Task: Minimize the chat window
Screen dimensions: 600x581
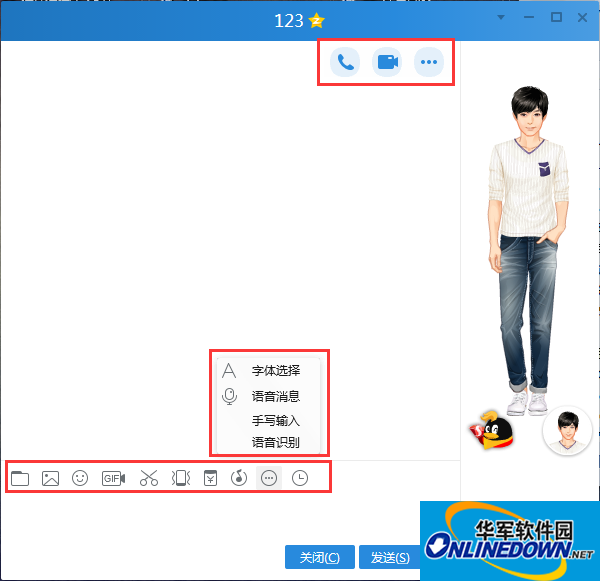Action: click(x=529, y=17)
